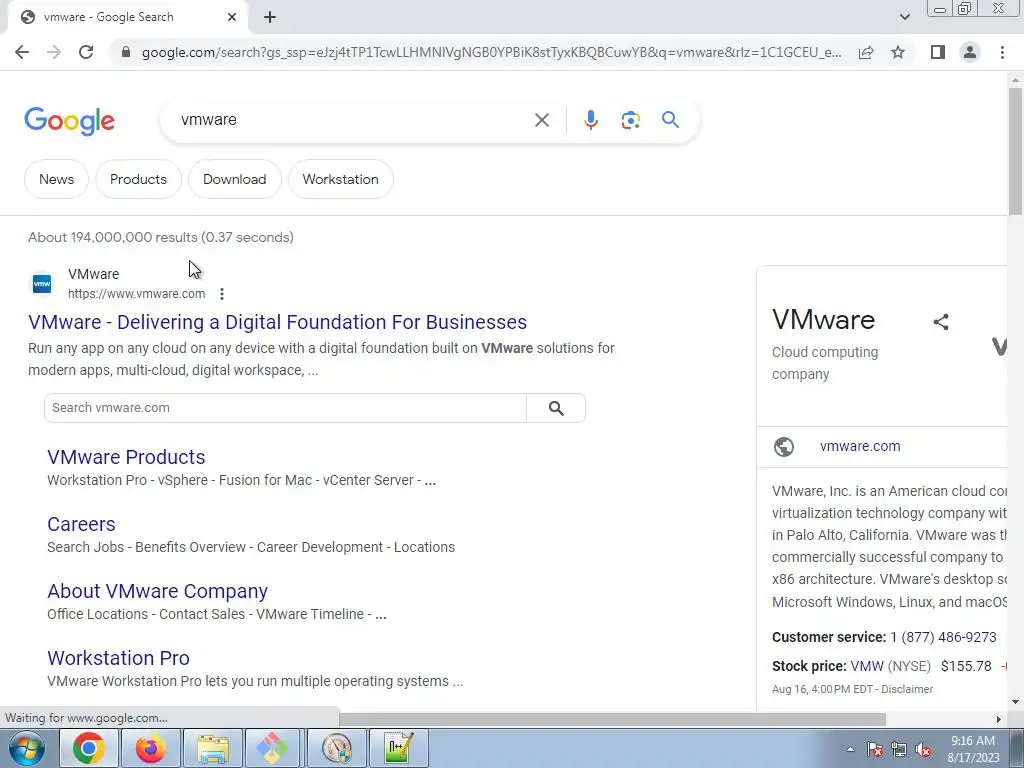The width and height of the screenshot is (1024, 768).
Task: Click the horizontal scrollbar thumb
Action: pos(612,719)
